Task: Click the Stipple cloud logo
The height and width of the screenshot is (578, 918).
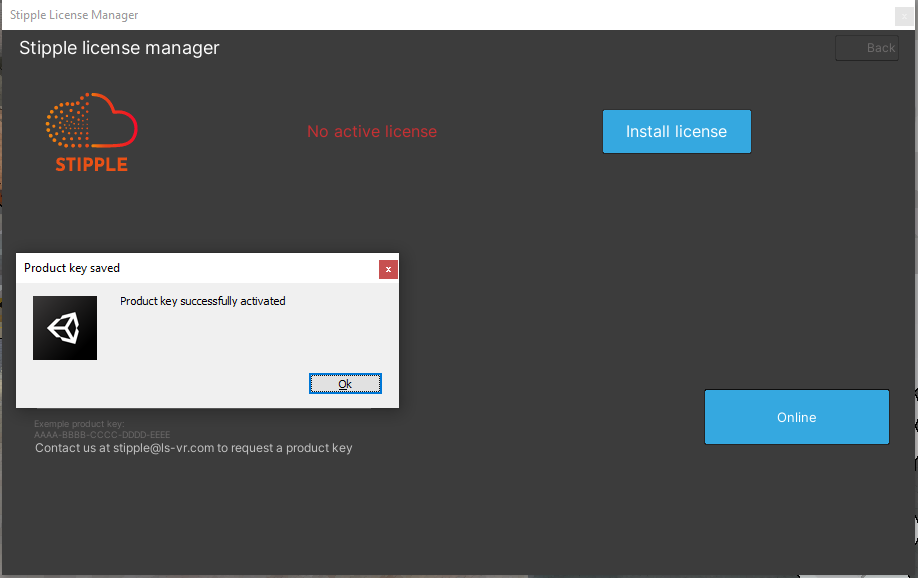Action: coord(91,132)
